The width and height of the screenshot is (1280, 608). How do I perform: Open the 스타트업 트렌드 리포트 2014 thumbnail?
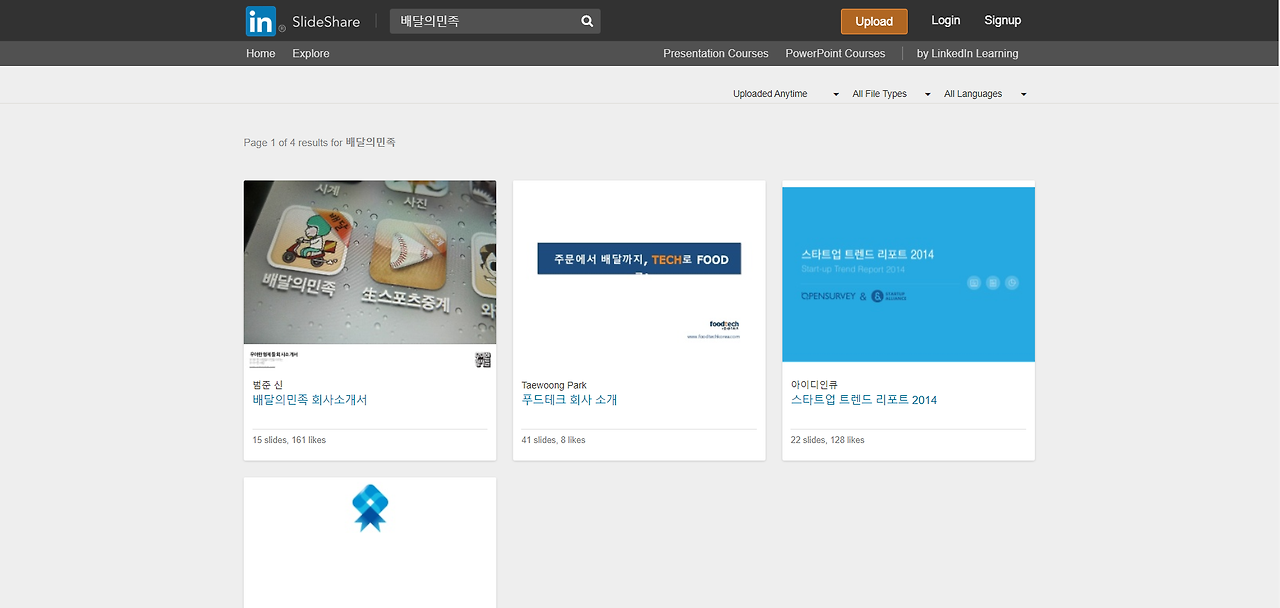click(908, 272)
